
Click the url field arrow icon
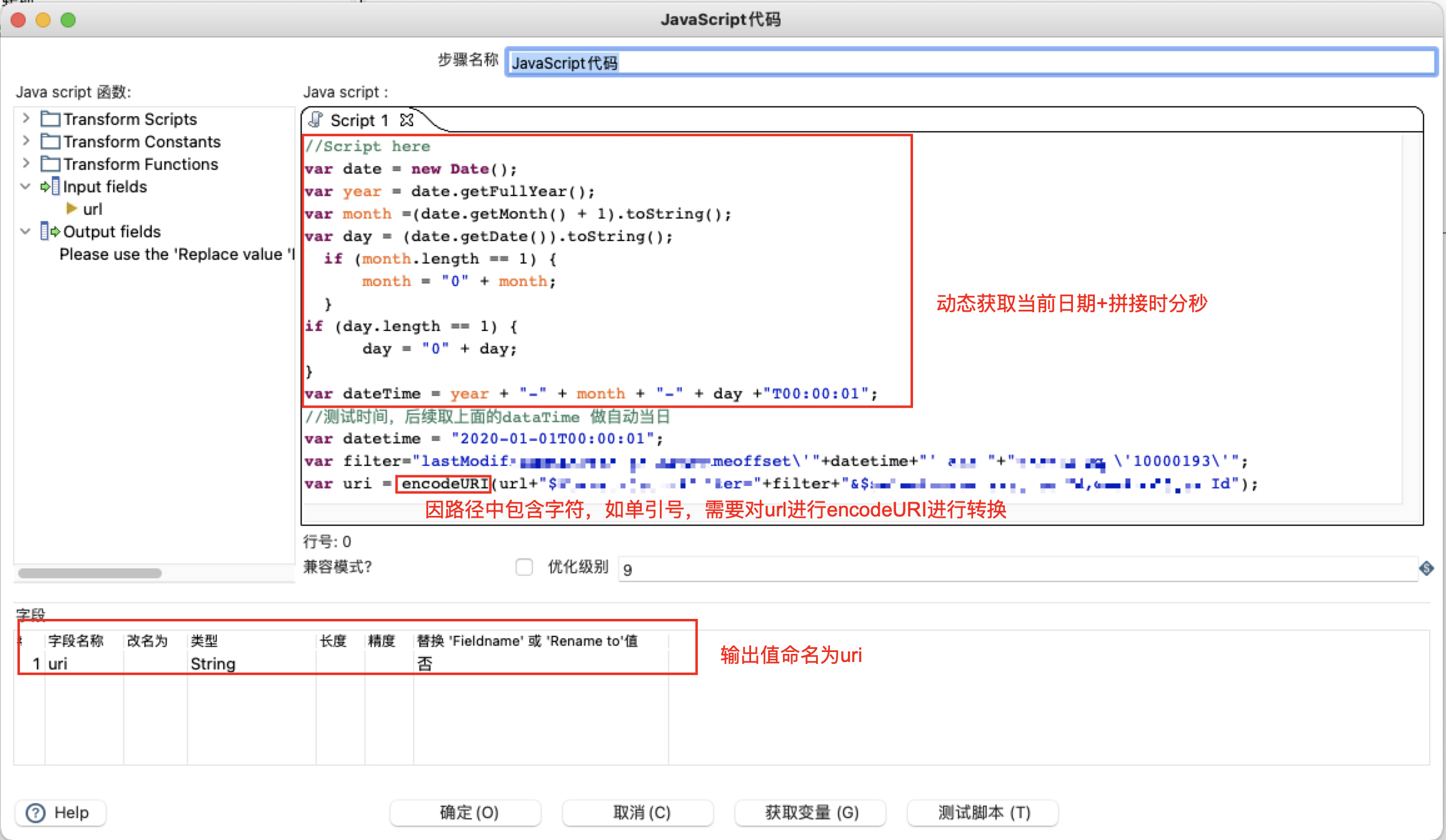click(71, 209)
